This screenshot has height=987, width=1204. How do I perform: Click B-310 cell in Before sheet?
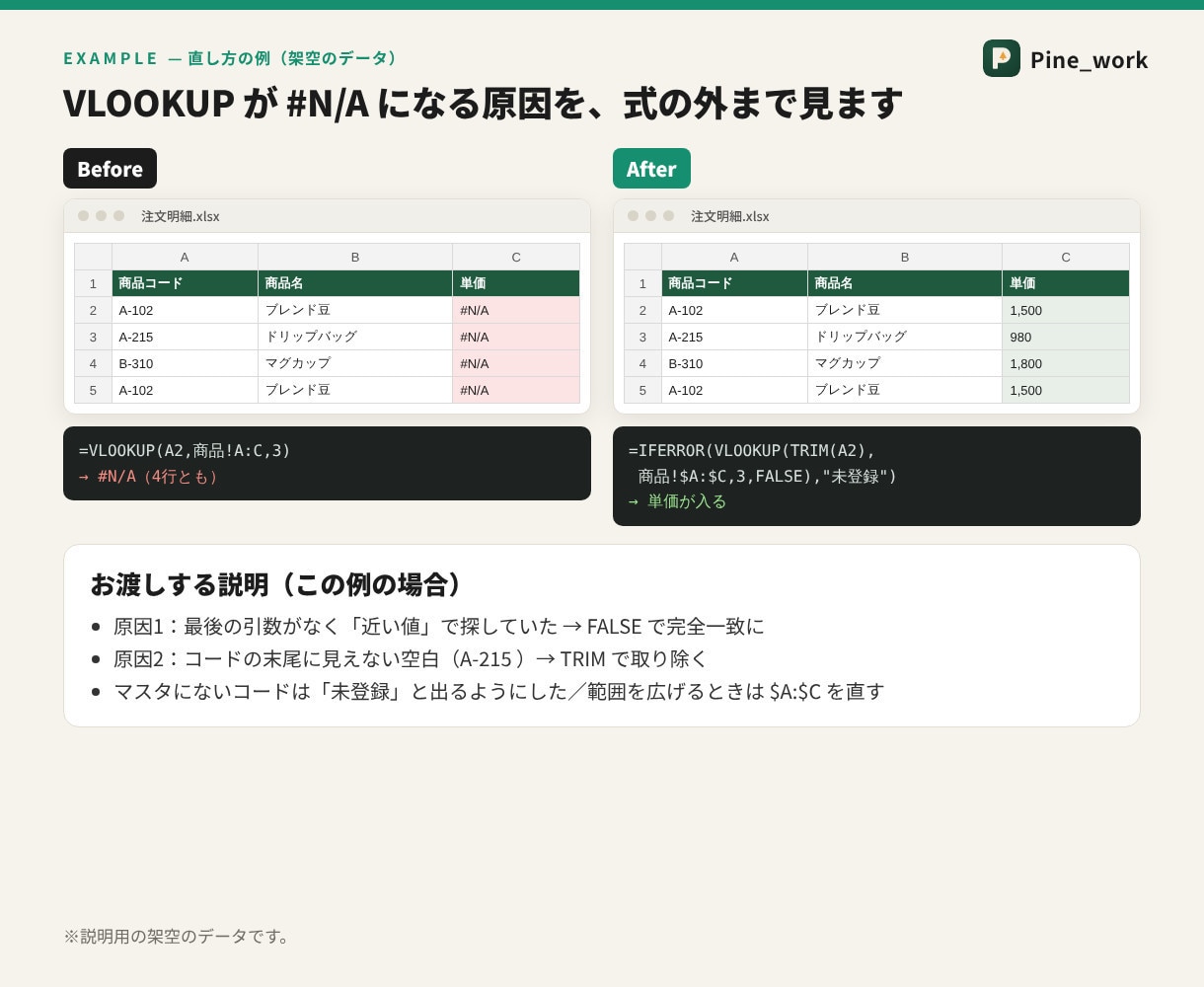click(x=185, y=363)
